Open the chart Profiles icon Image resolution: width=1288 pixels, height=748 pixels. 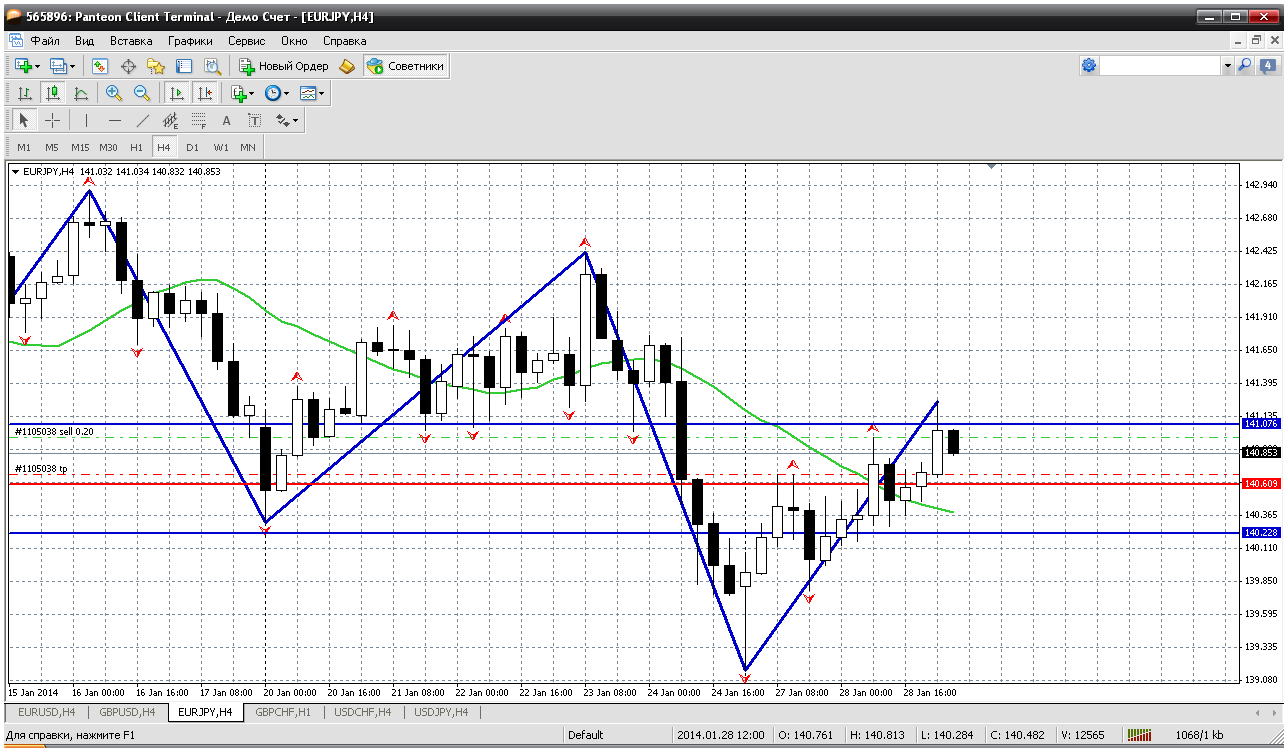[x=58, y=66]
